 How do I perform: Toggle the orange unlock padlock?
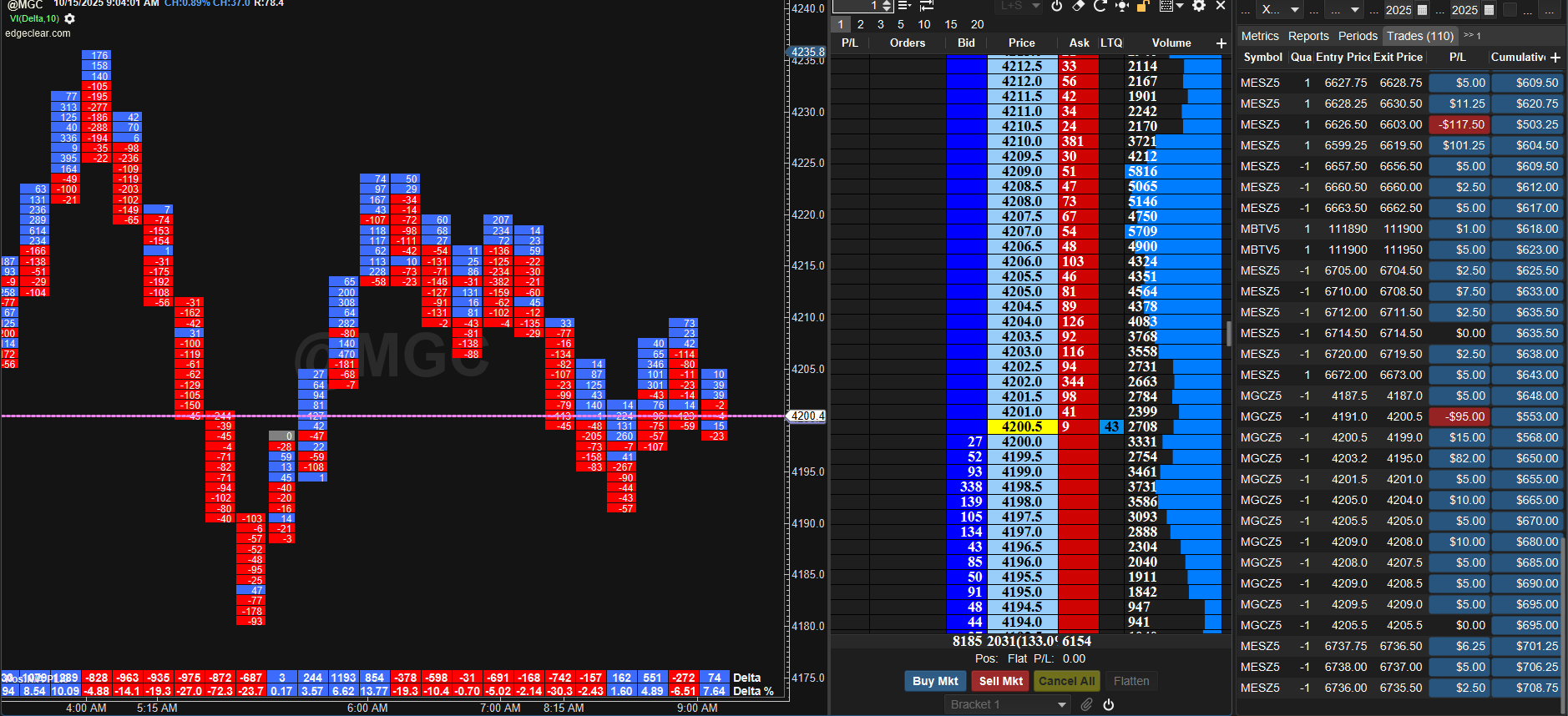[1143, 6]
